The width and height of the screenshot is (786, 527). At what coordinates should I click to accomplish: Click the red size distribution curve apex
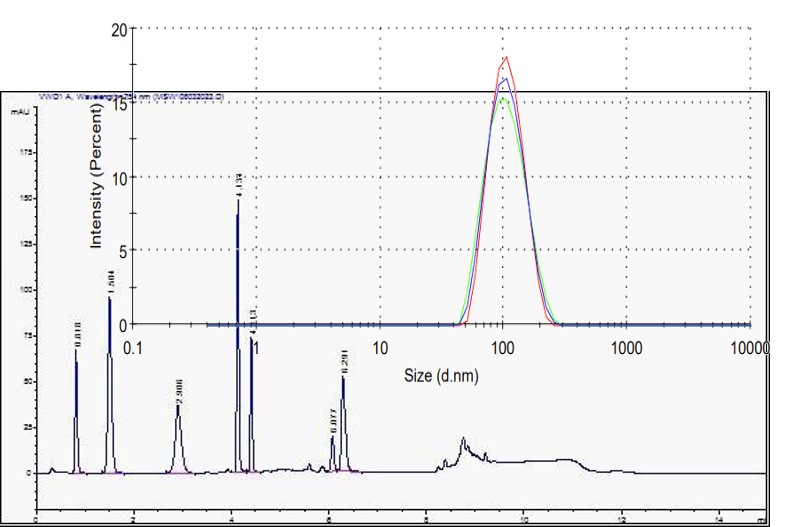pos(506,58)
